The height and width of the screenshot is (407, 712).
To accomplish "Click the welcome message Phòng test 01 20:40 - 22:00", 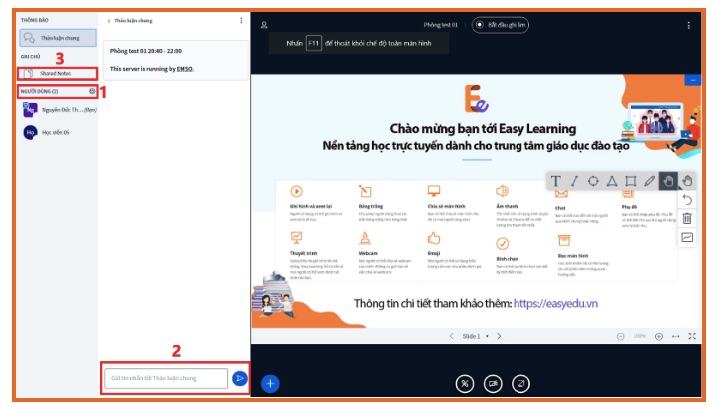I will pyautogui.click(x=146, y=51).
